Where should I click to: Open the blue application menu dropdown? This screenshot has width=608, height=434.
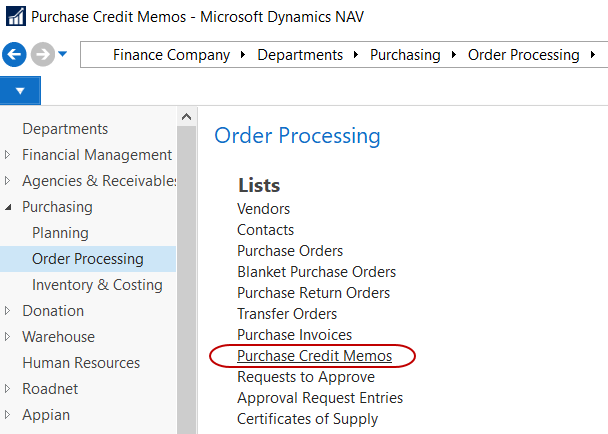(20, 91)
